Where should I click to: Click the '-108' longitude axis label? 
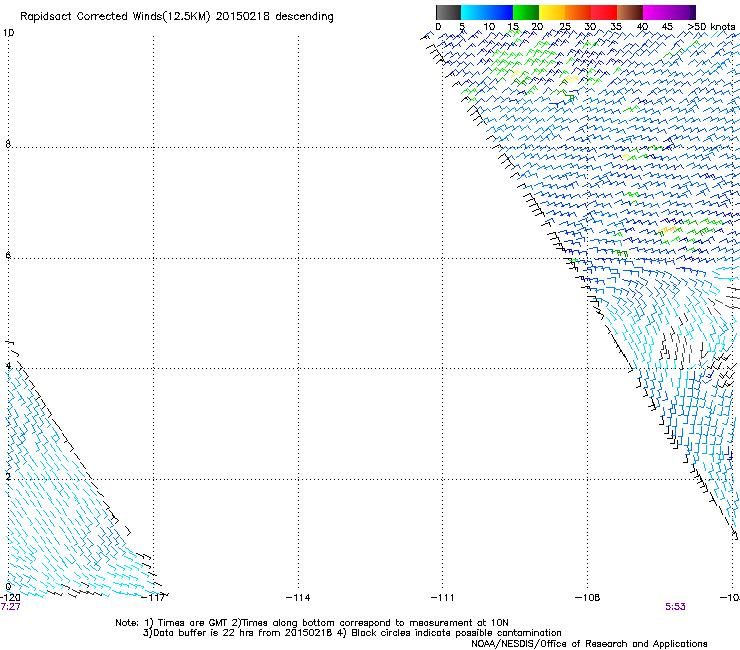pos(588,598)
